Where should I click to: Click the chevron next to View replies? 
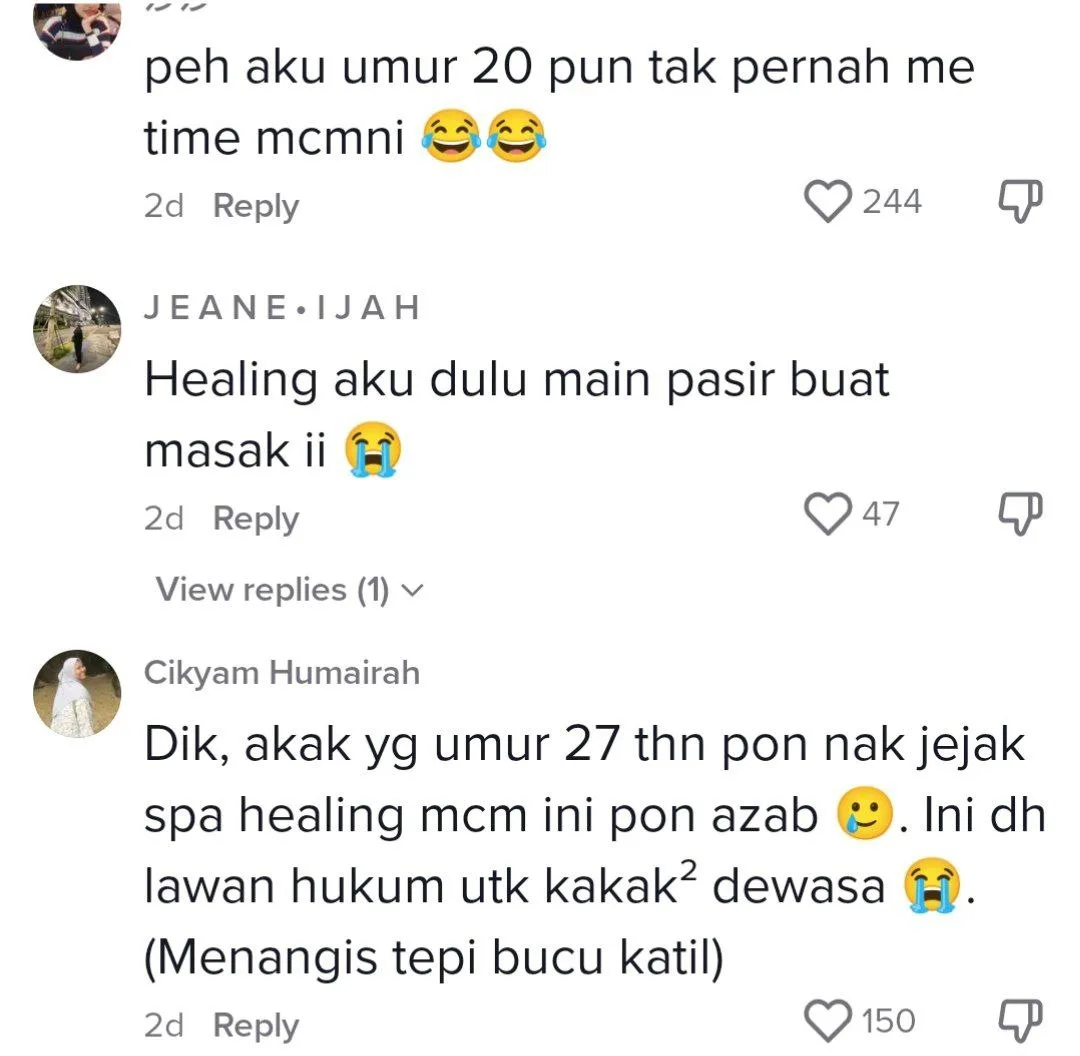coord(413,591)
